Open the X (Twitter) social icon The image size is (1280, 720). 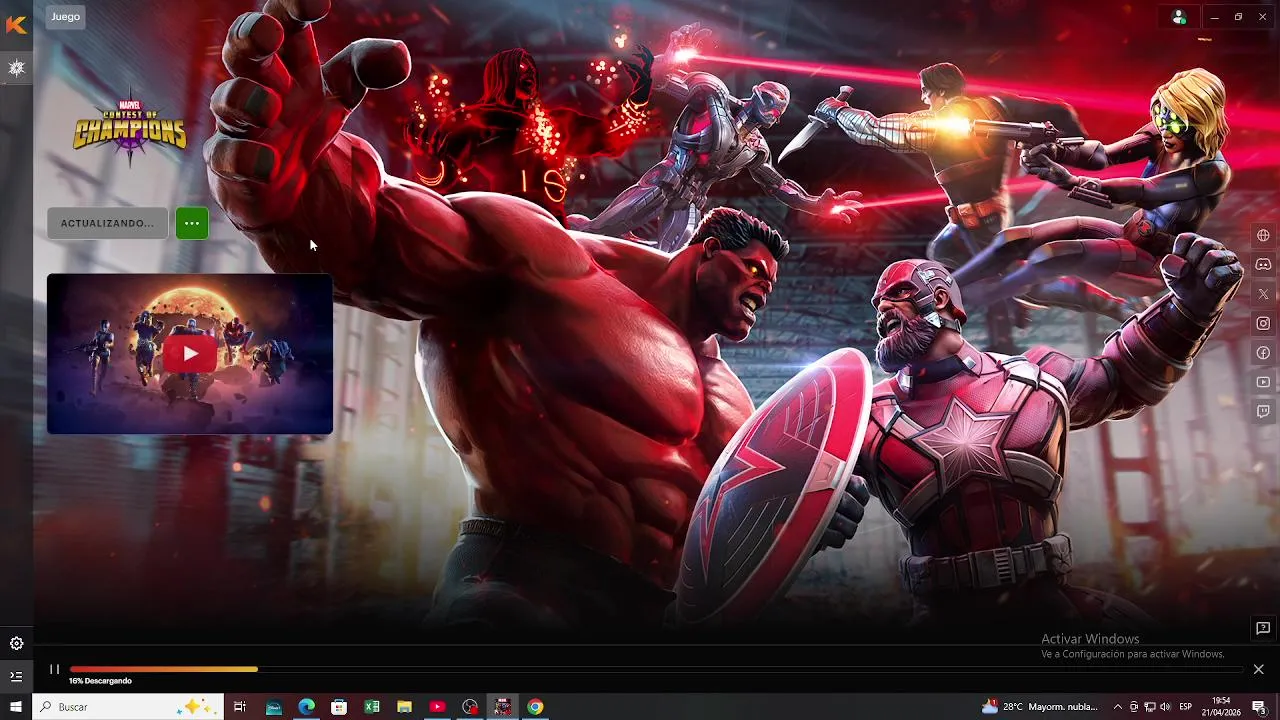1263,294
